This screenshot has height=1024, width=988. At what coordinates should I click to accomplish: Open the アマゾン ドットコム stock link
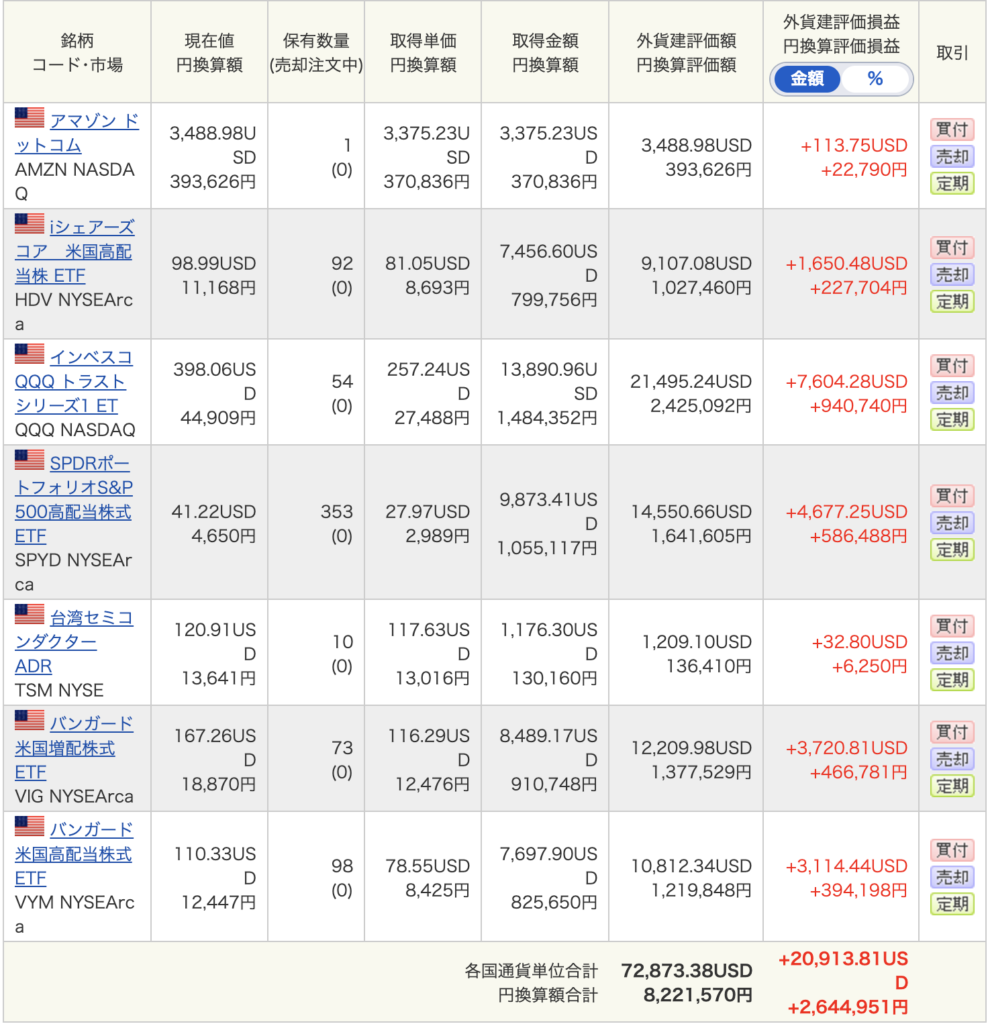tap(77, 133)
